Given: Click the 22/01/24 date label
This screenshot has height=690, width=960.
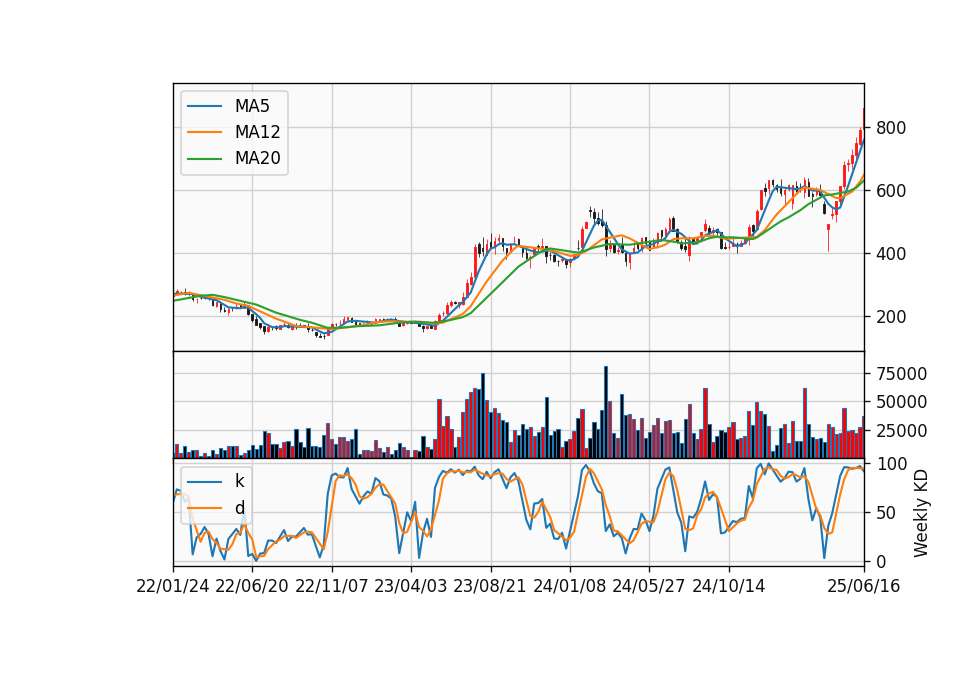Looking at the screenshot, I should [x=173, y=586].
